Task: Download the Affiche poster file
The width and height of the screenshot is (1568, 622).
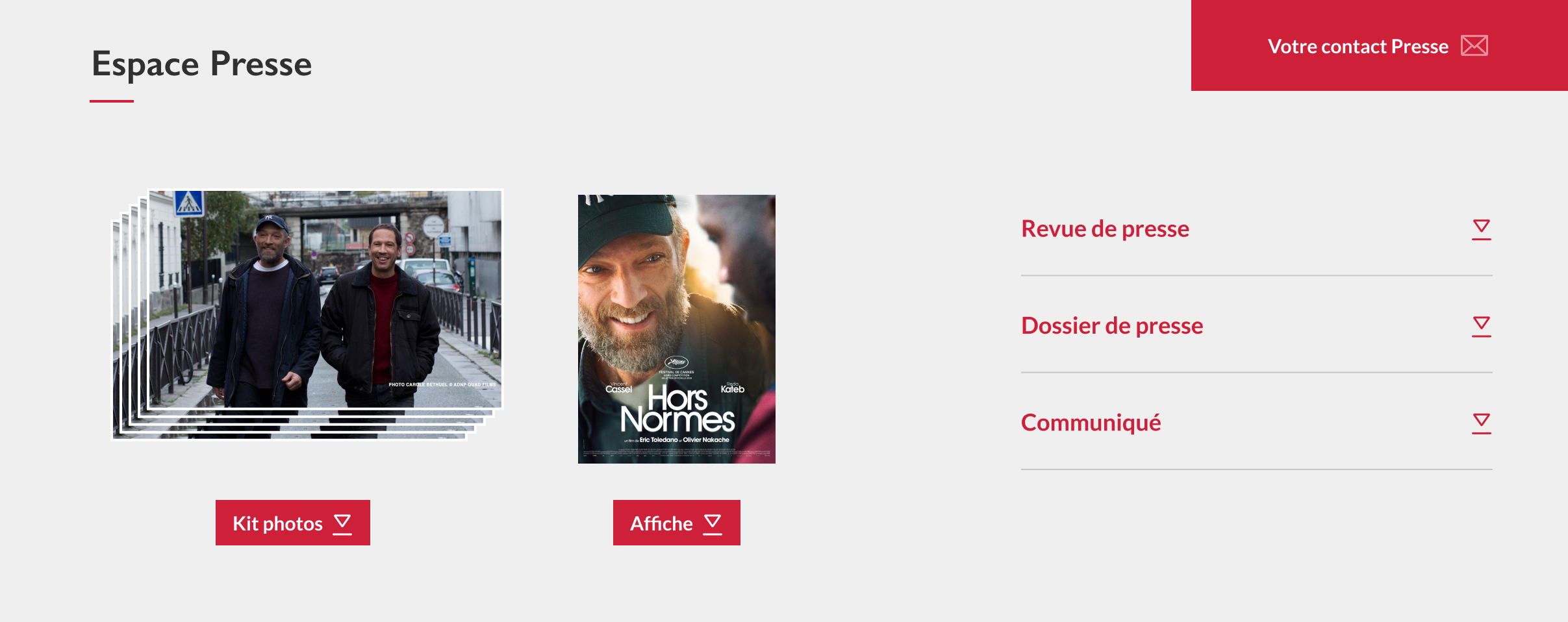Action: point(677,523)
